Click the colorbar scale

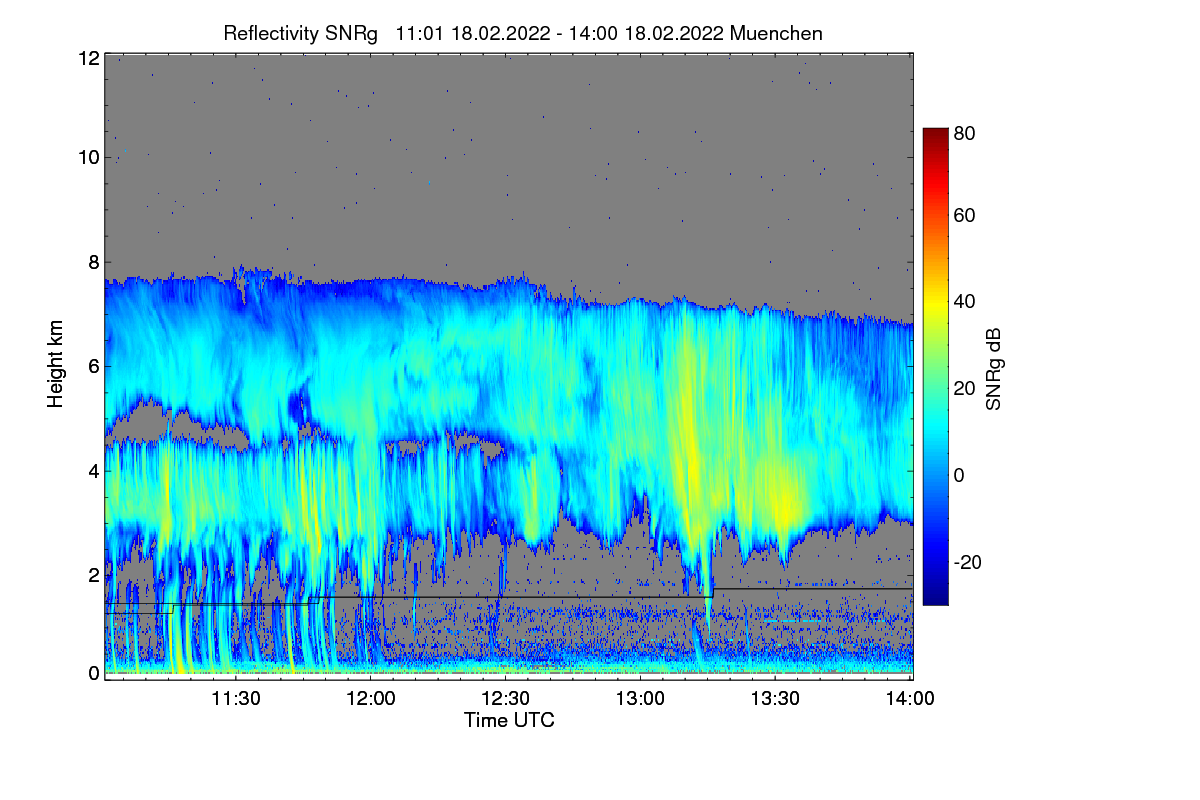[935, 366]
